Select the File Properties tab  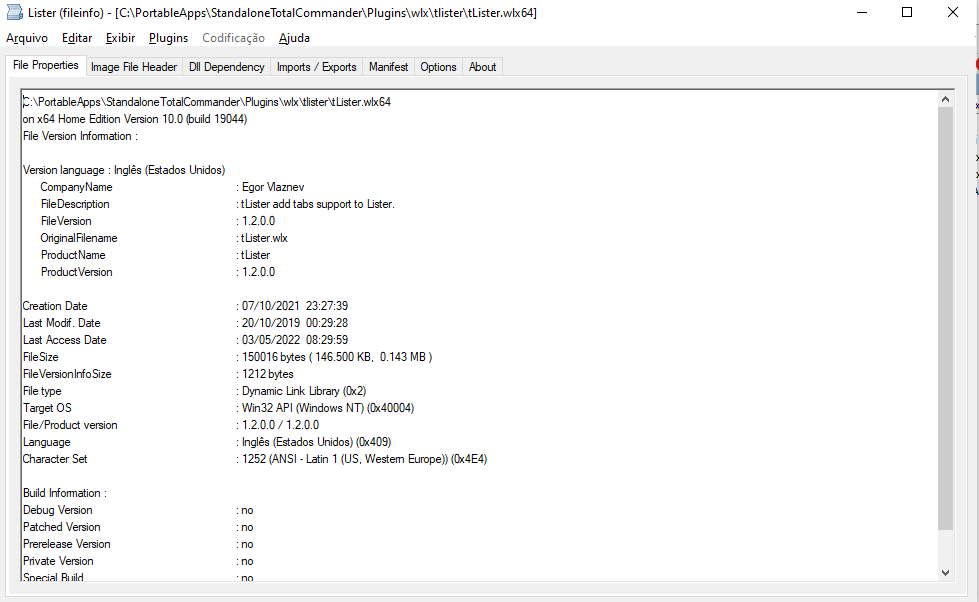45,64
